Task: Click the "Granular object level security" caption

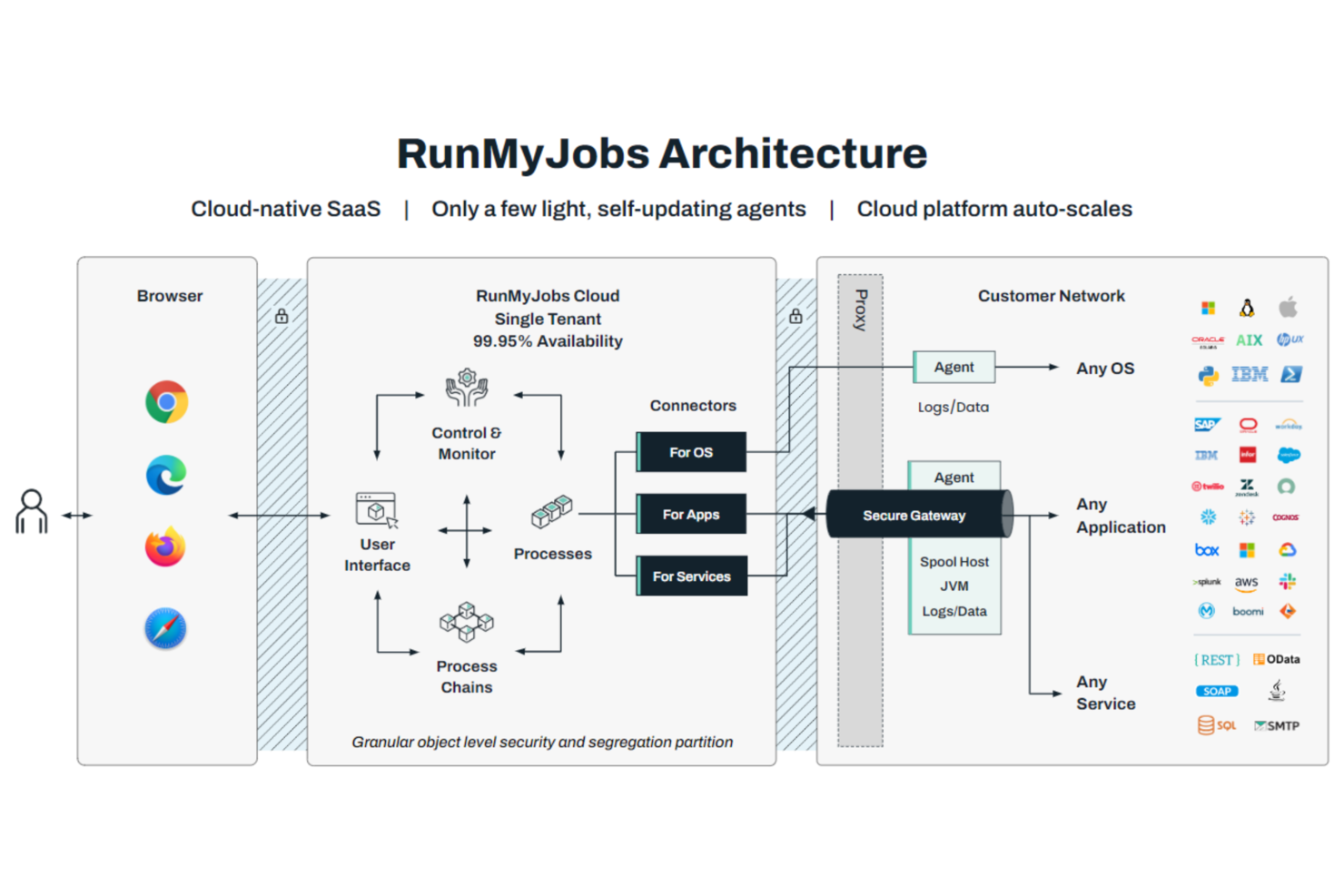Action: 542,743
